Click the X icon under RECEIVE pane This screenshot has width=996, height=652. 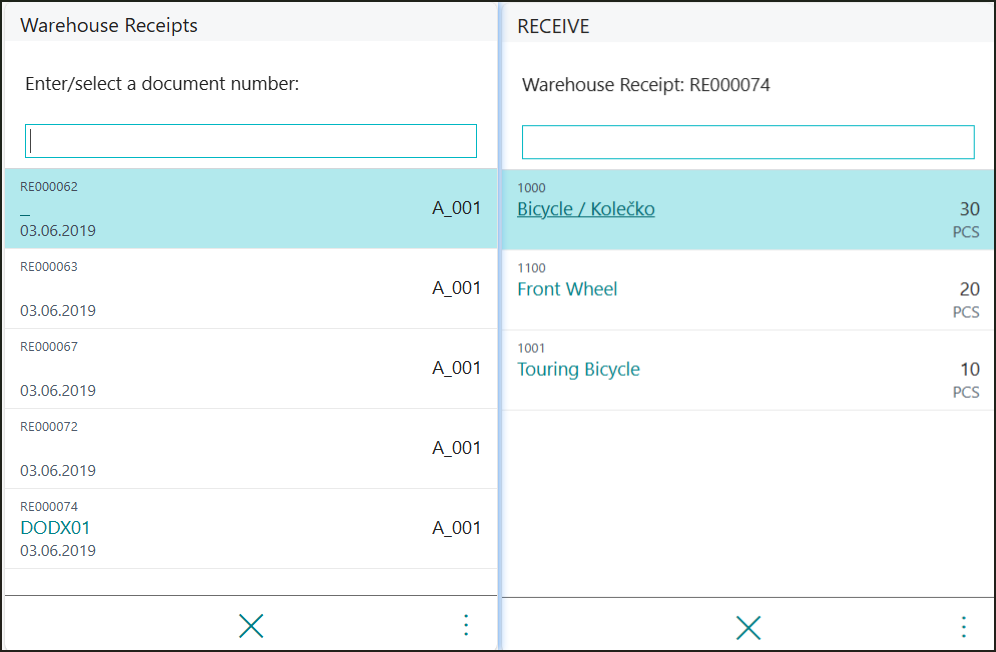pos(748,628)
